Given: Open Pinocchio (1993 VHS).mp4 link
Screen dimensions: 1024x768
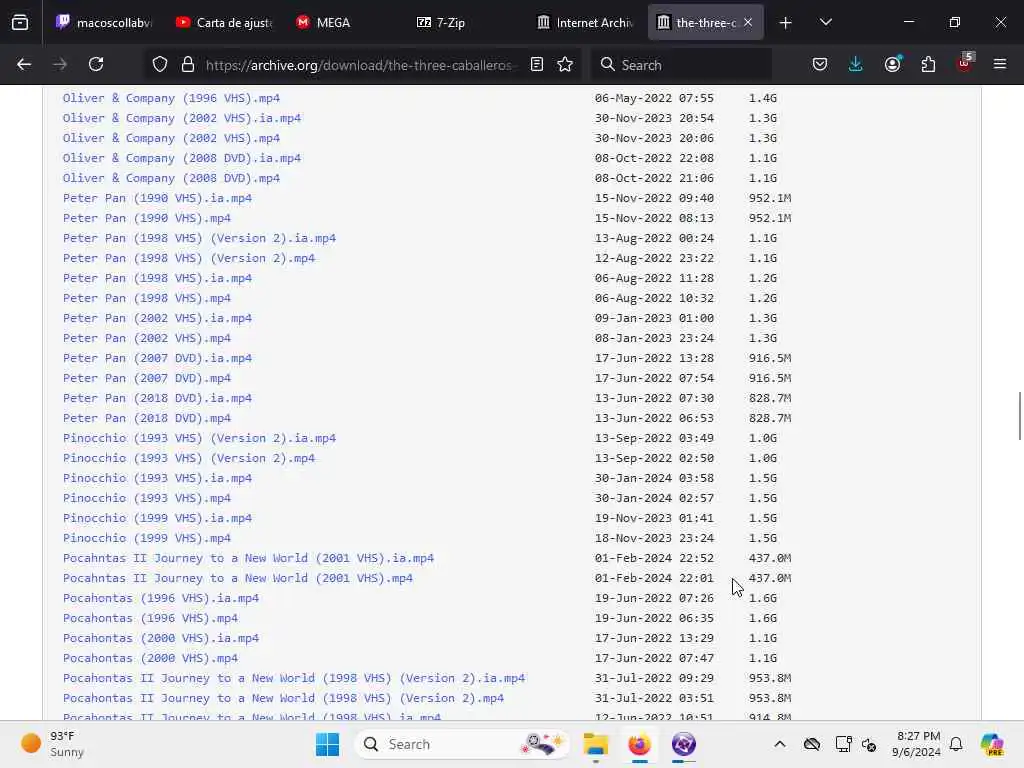Looking at the screenshot, I should (x=147, y=498).
